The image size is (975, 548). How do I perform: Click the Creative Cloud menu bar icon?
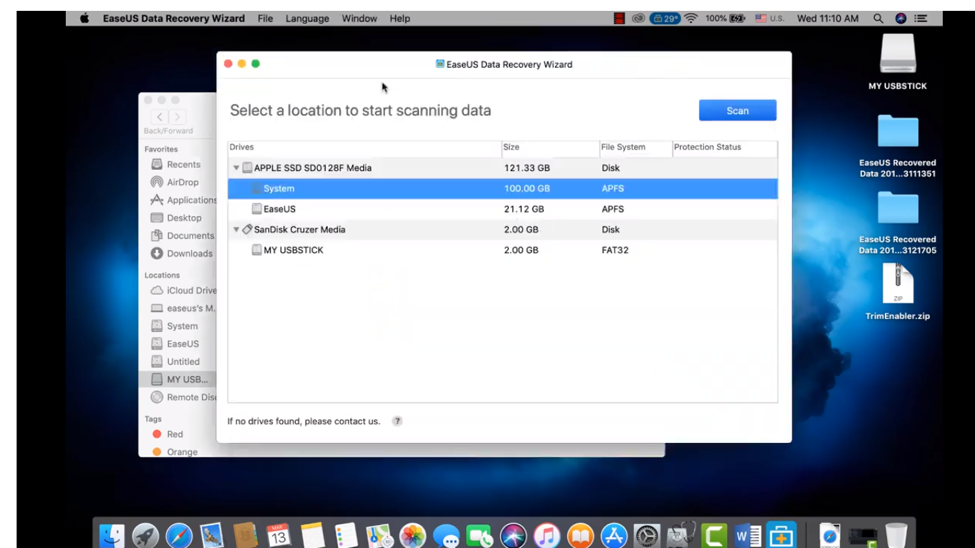(638, 18)
